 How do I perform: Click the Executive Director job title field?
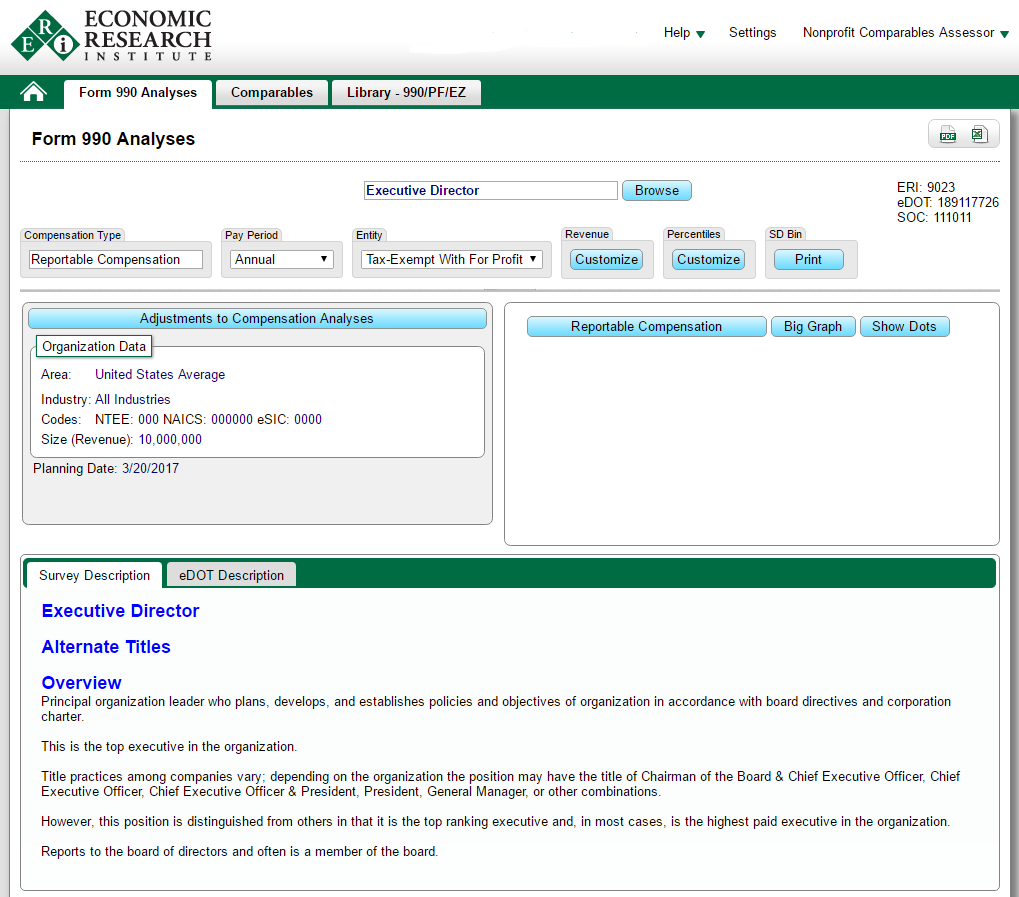coord(490,191)
